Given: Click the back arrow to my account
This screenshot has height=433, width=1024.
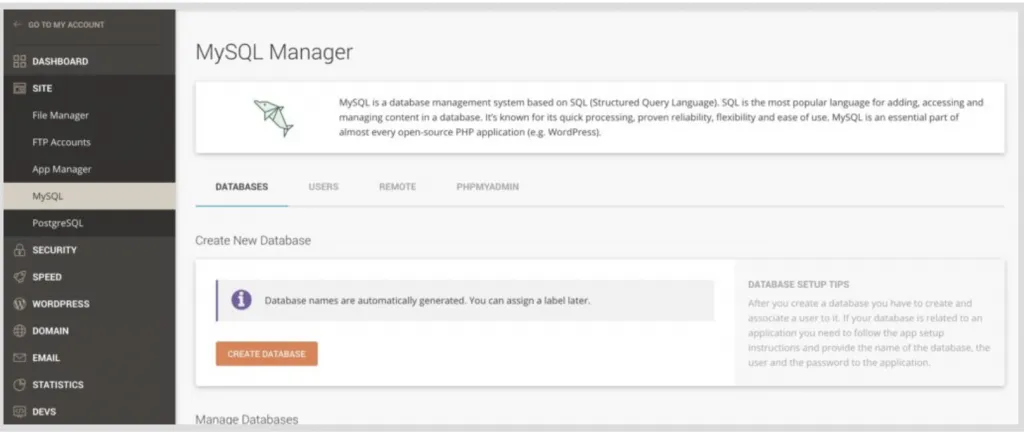Looking at the screenshot, I should (18, 25).
